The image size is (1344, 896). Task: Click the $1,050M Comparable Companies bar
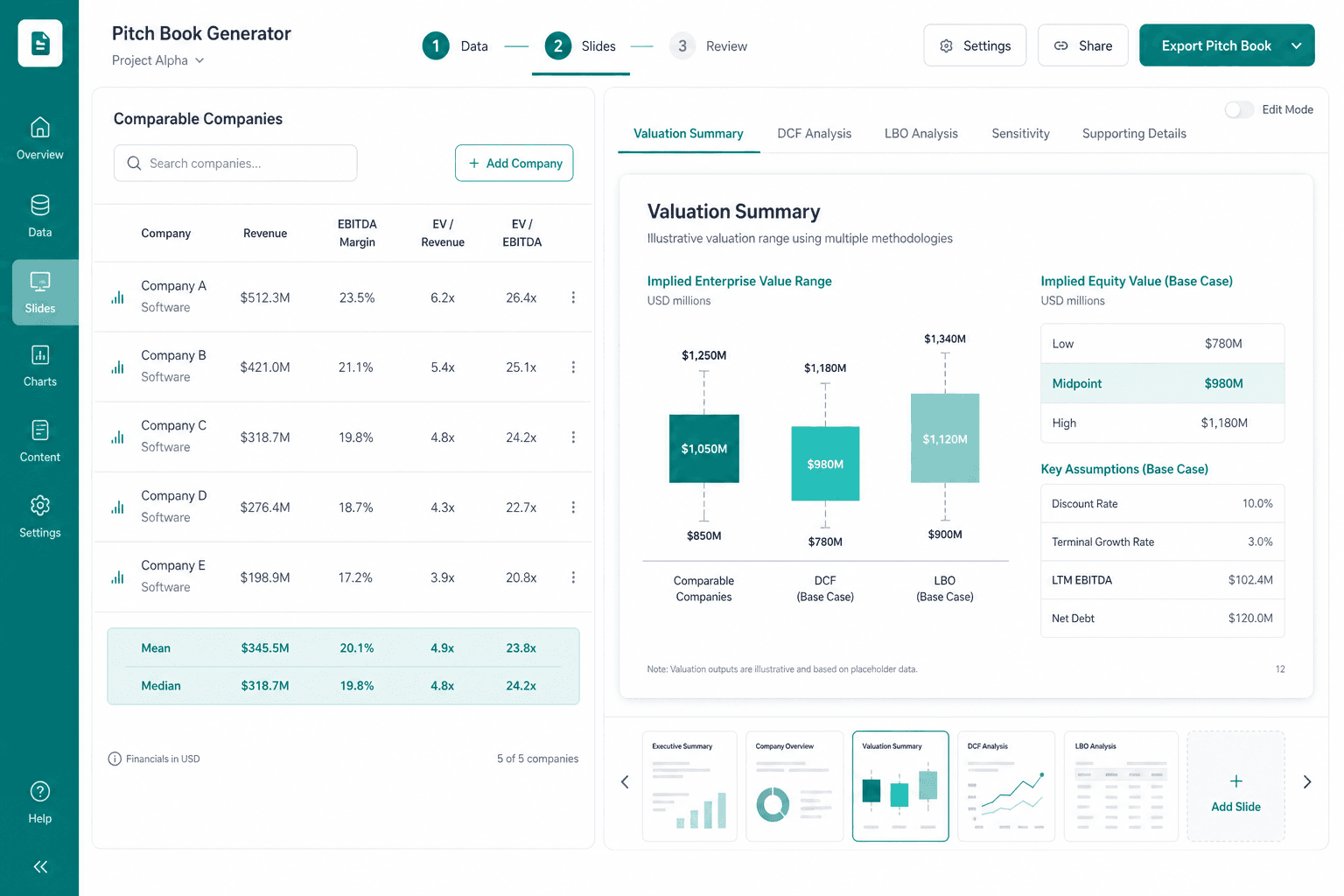(704, 449)
